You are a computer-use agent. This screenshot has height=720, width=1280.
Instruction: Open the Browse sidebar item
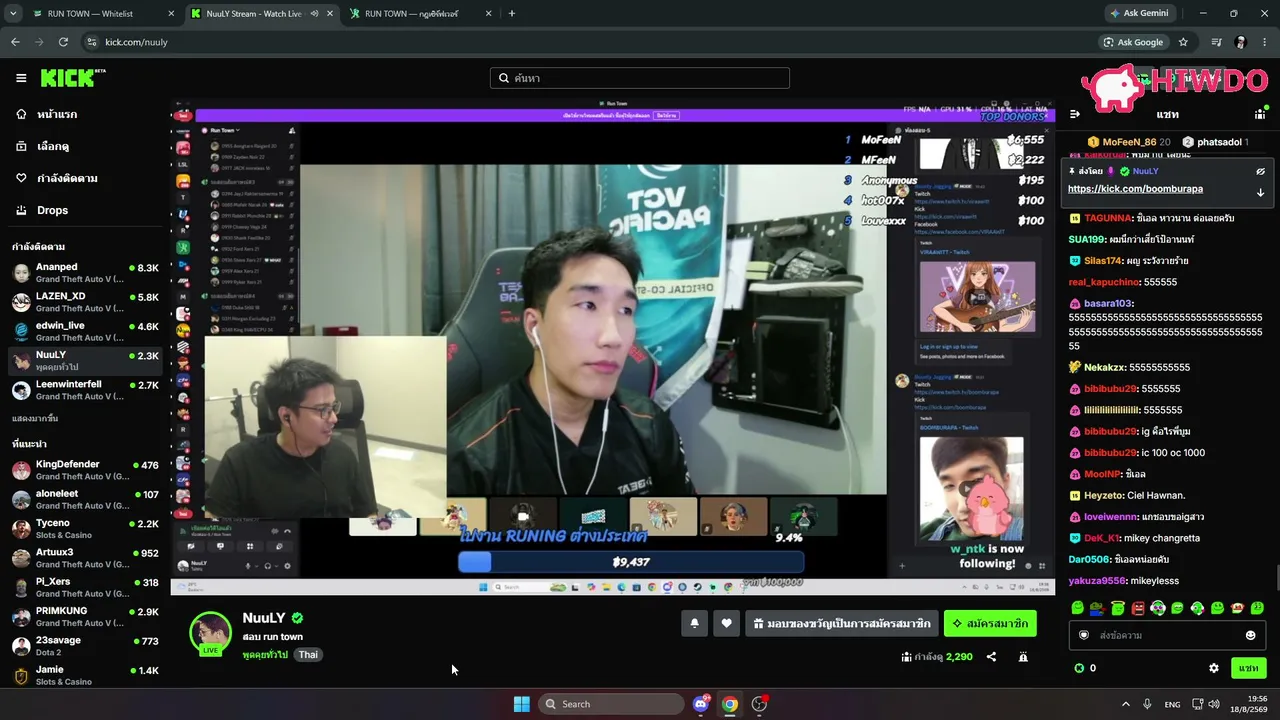[x=85, y=146]
